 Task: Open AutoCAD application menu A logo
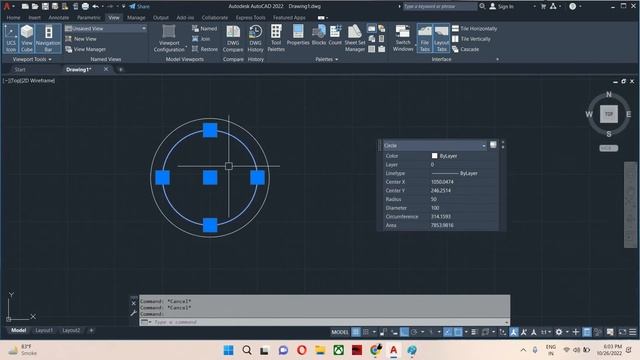click(7, 6)
